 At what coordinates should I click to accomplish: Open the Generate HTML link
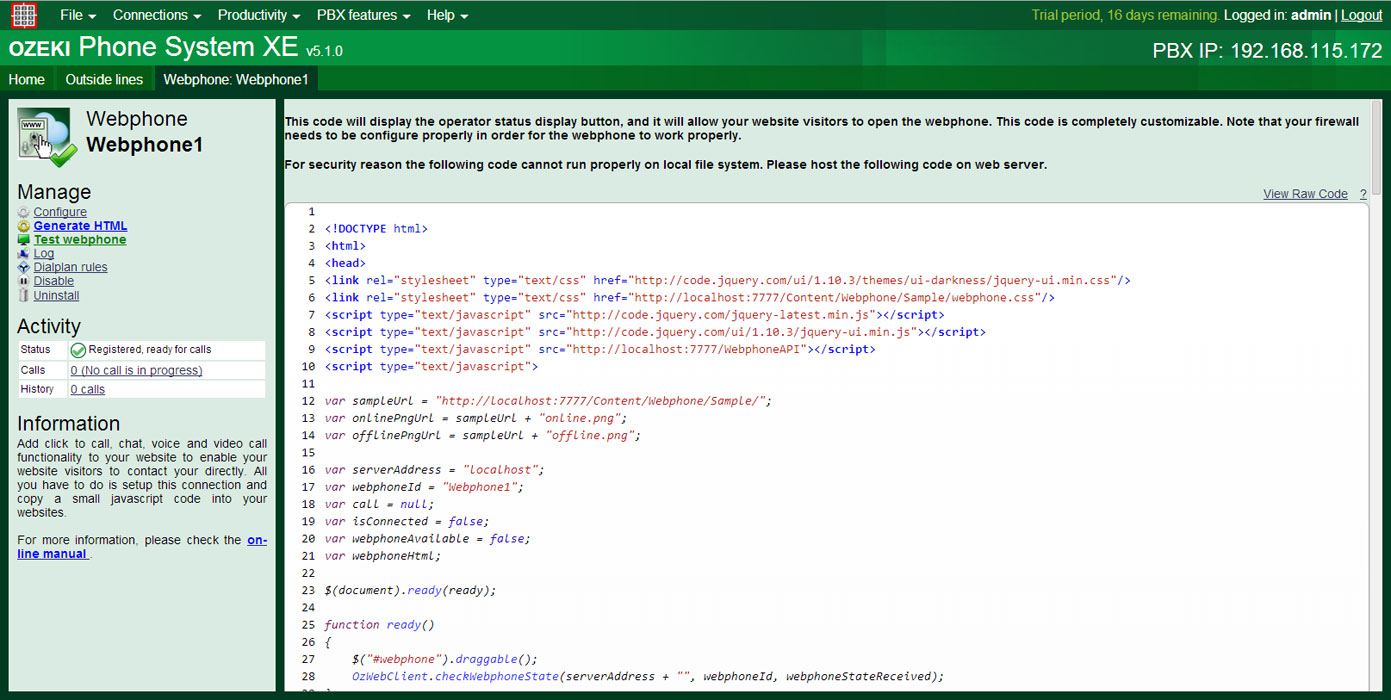(80, 226)
